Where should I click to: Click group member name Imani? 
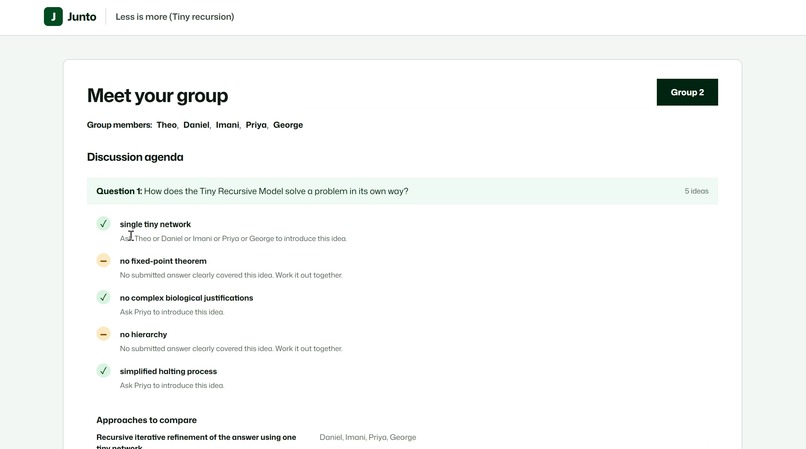[227, 125]
